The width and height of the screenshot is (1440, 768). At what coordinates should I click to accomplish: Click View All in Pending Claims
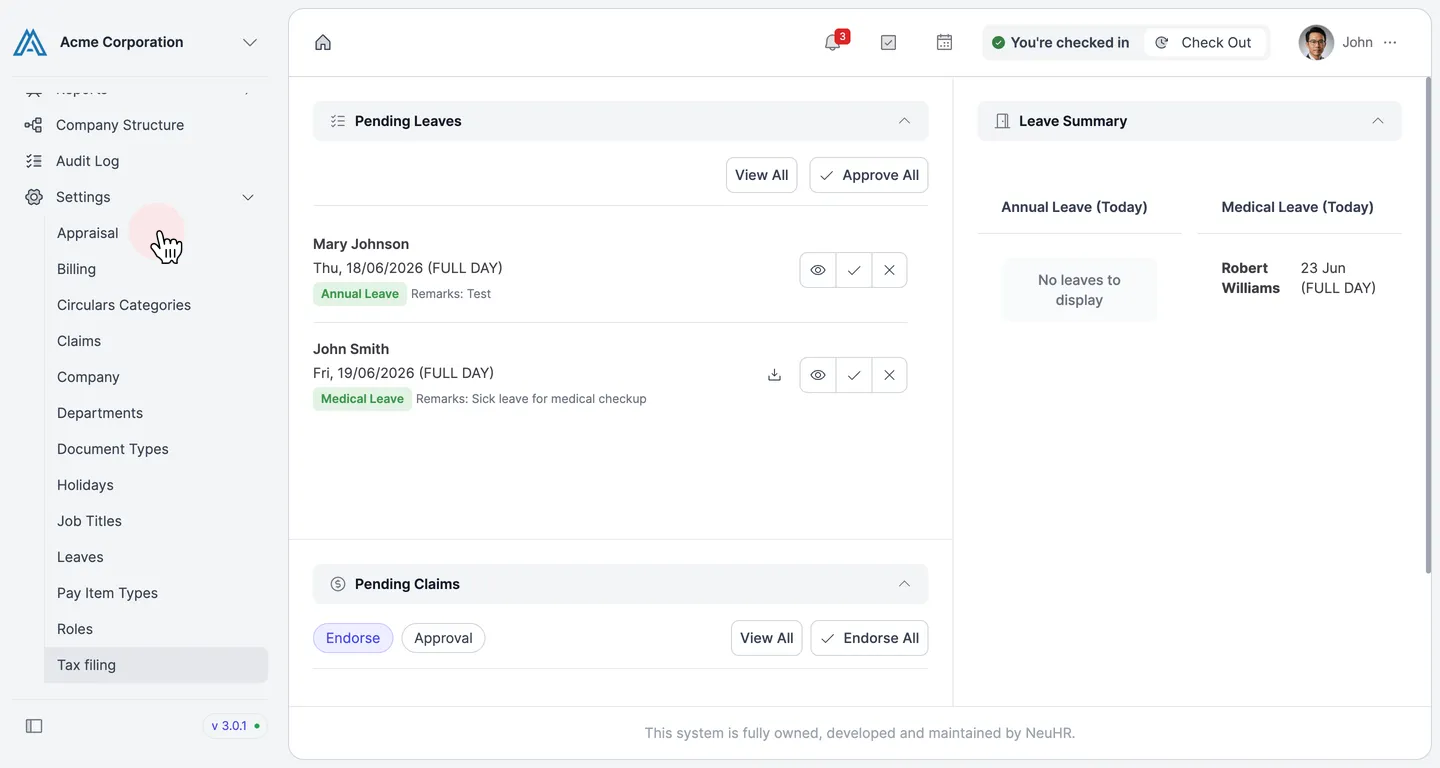point(766,638)
